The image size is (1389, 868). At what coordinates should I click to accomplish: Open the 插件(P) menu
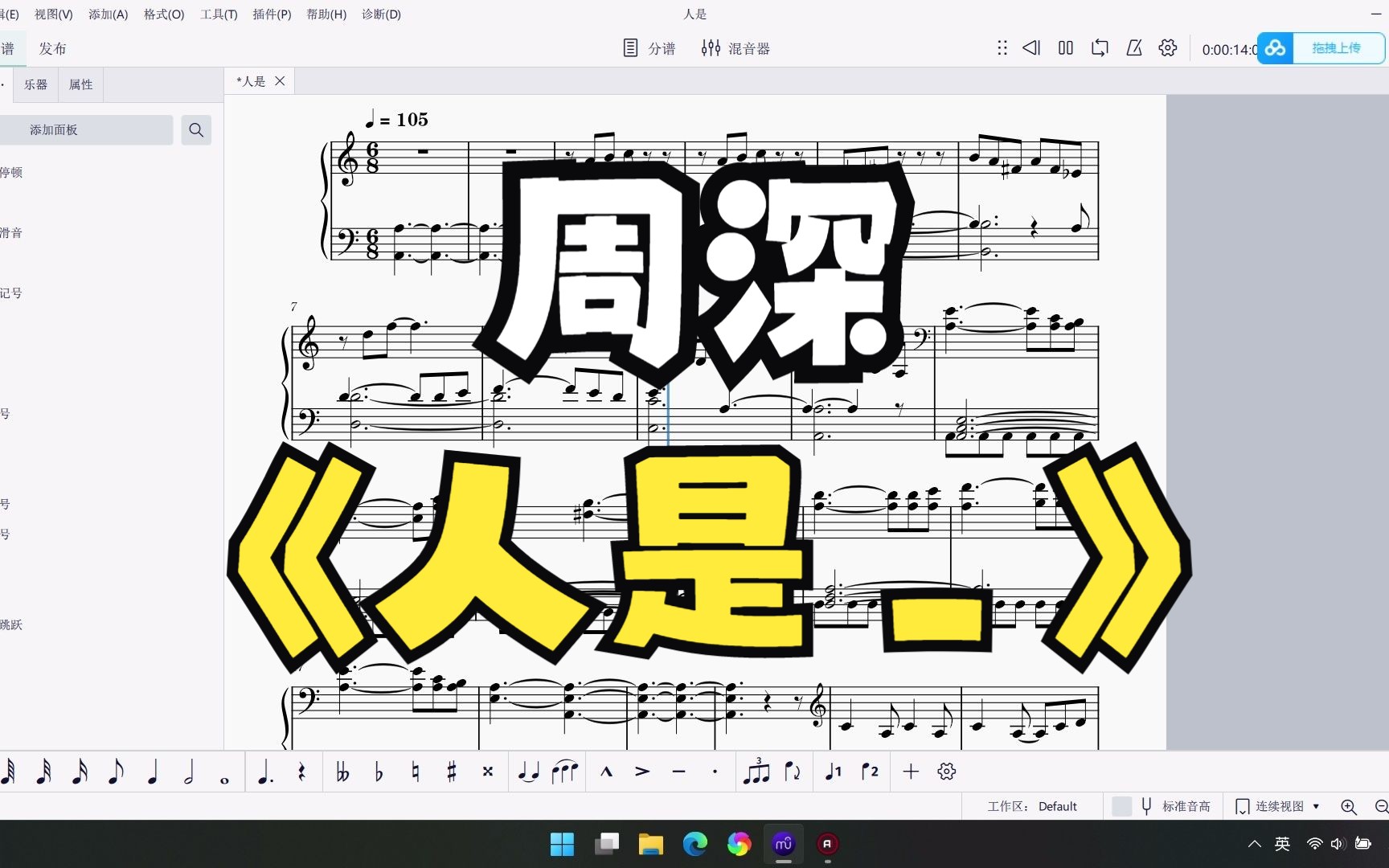(272, 14)
